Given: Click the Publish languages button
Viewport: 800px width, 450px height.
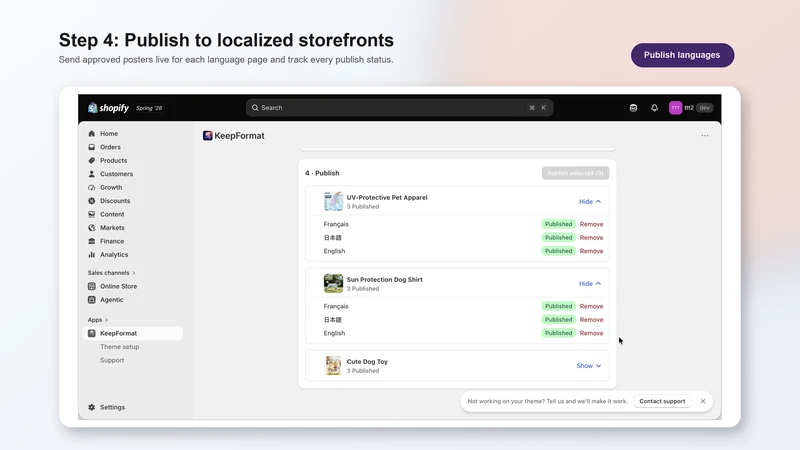Looking at the screenshot, I should coord(682,55).
